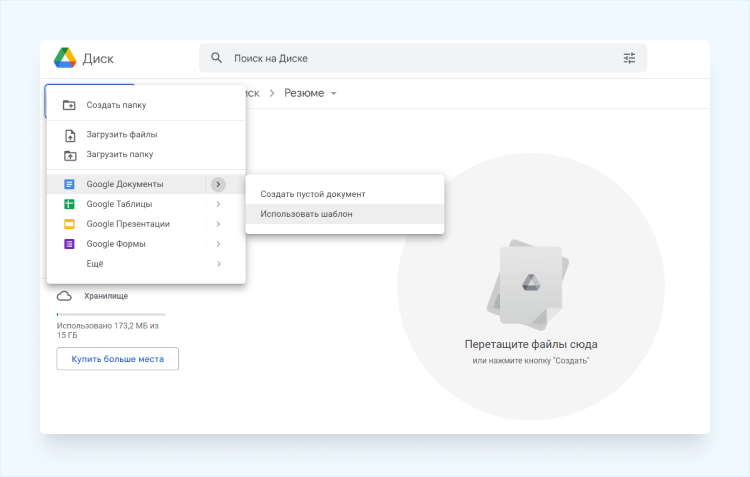750x477 pixels.
Task: Click the yellow Google Slides icon
Action: 69,224
